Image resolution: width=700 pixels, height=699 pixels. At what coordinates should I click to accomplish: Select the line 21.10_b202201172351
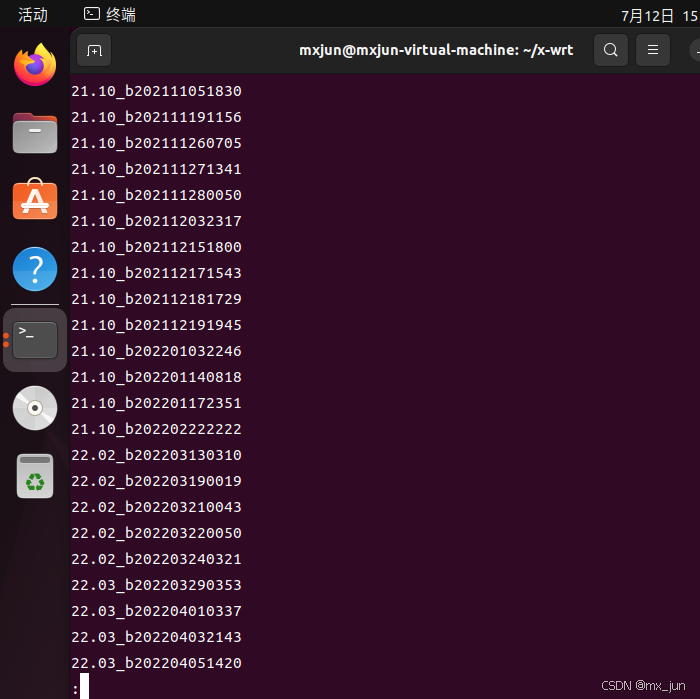[x=156, y=403]
